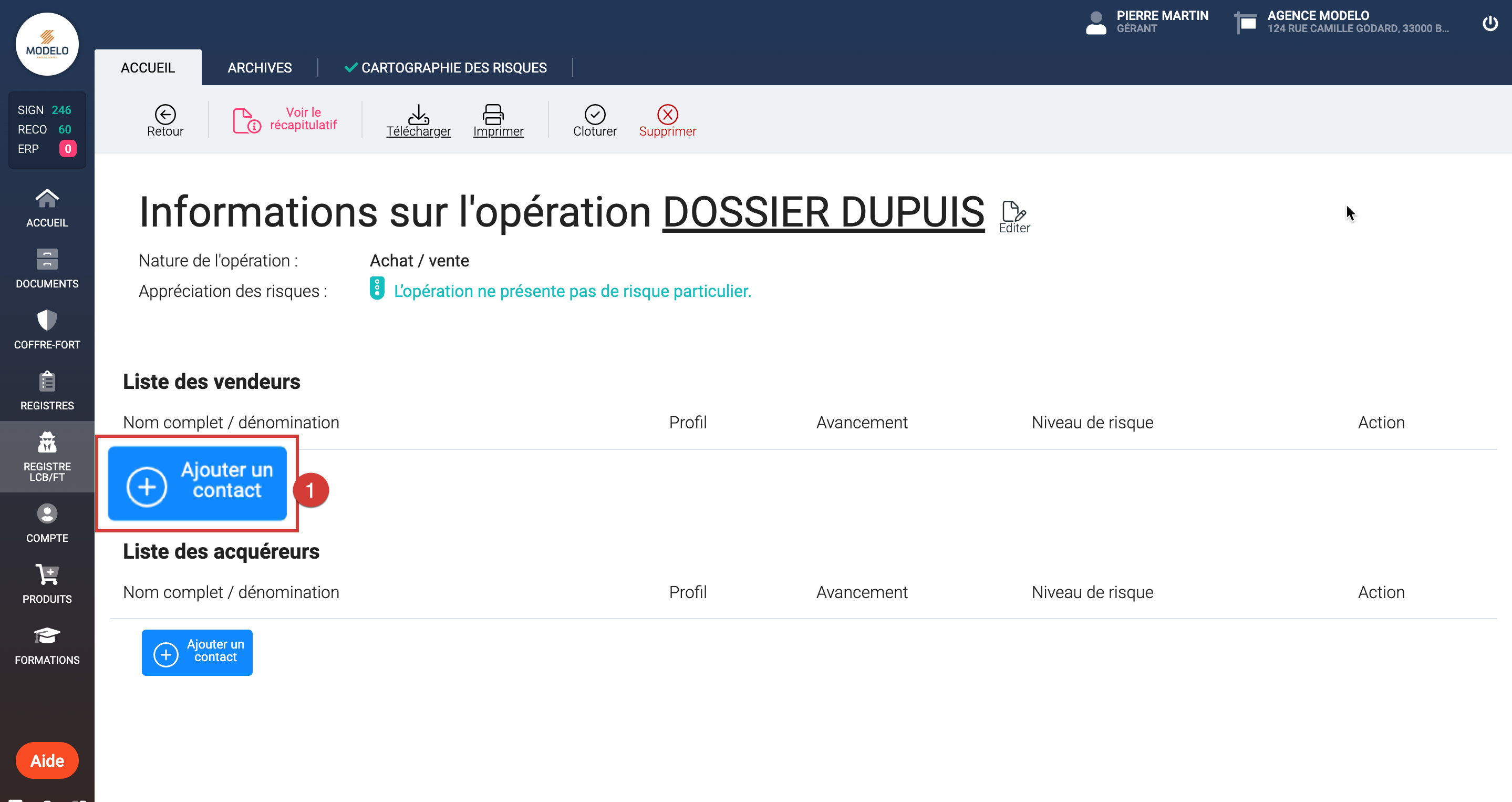
Task: Click the DOSSIER DUPUIS title link
Action: tap(823, 212)
